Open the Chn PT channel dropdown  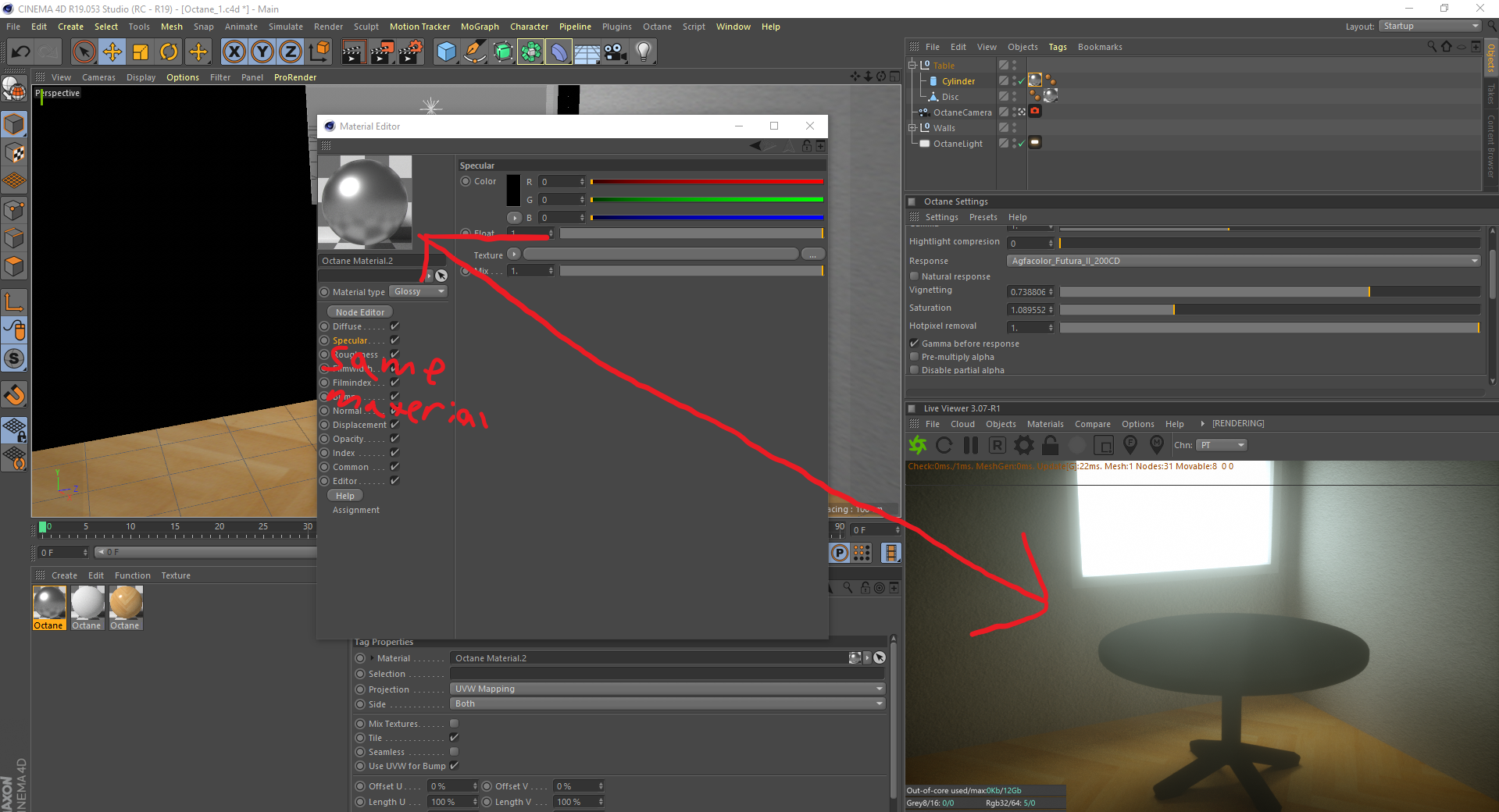(x=1222, y=445)
